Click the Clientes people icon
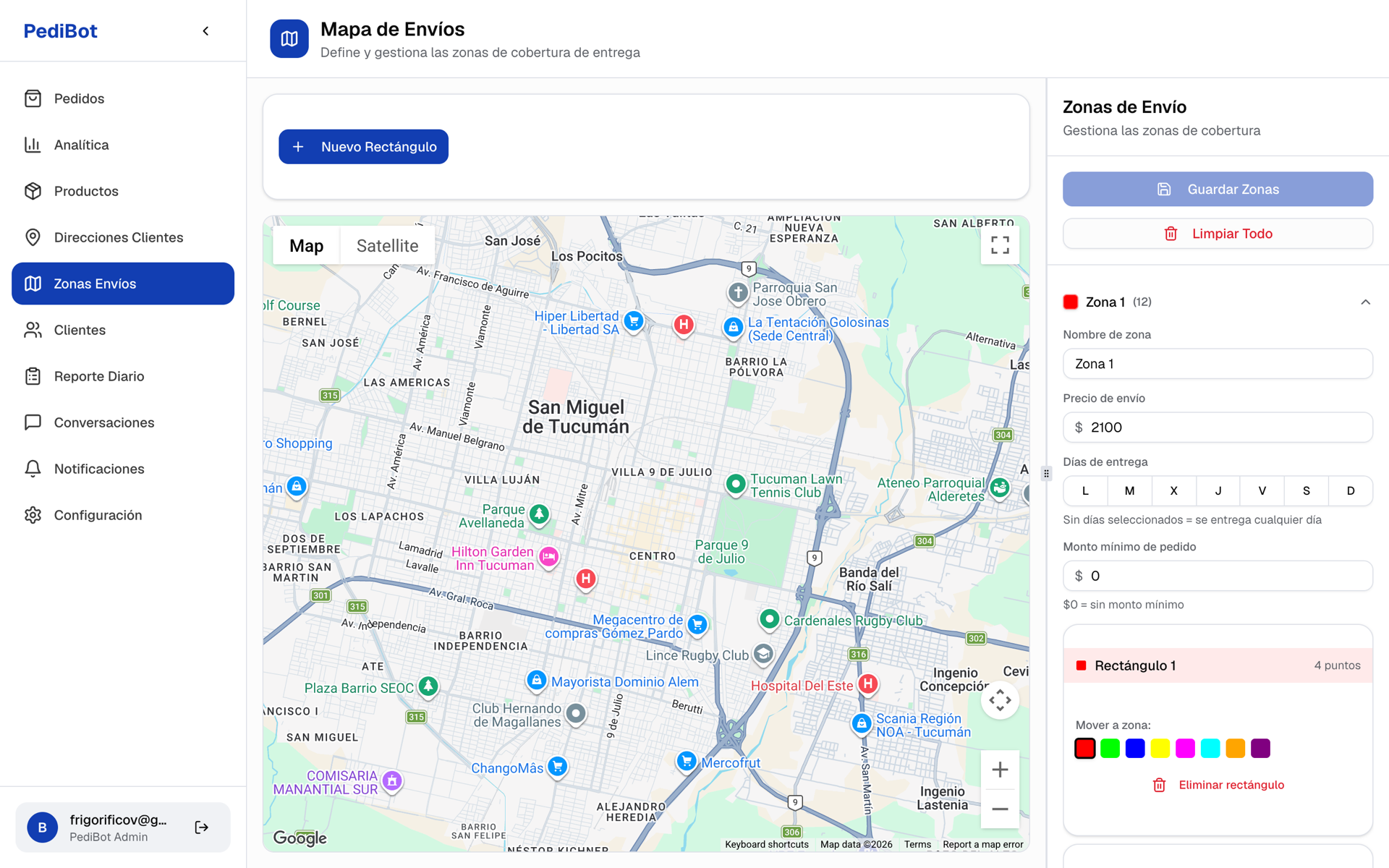The image size is (1389, 868). (x=33, y=330)
